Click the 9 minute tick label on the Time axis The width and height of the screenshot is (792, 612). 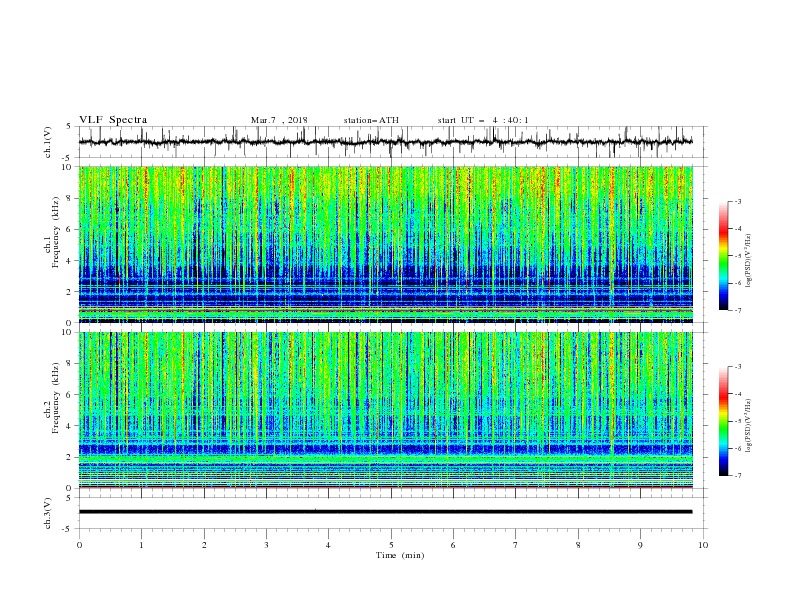pyautogui.click(x=640, y=545)
